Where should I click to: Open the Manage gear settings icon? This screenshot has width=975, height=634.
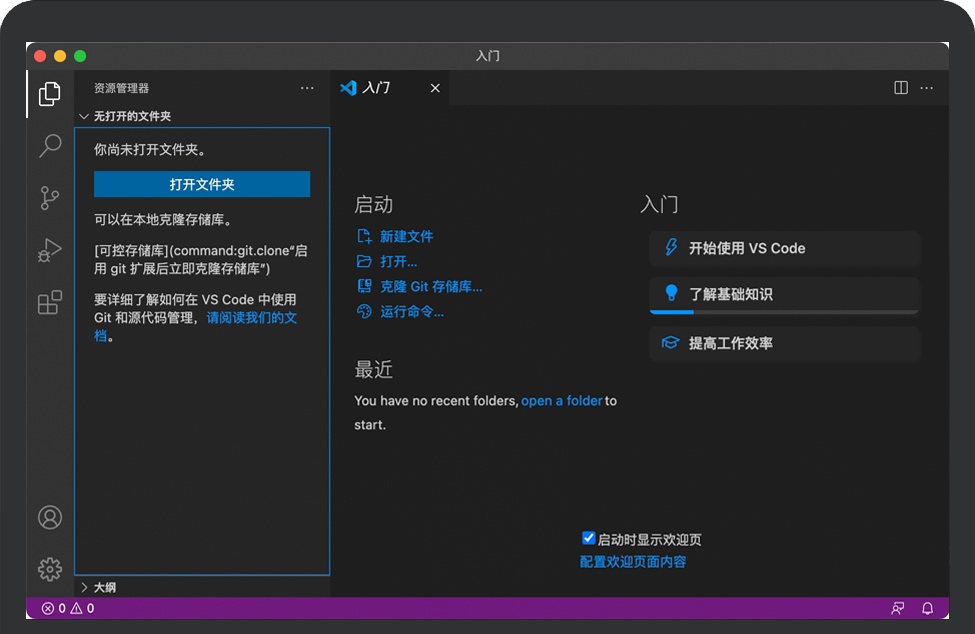coord(50,569)
